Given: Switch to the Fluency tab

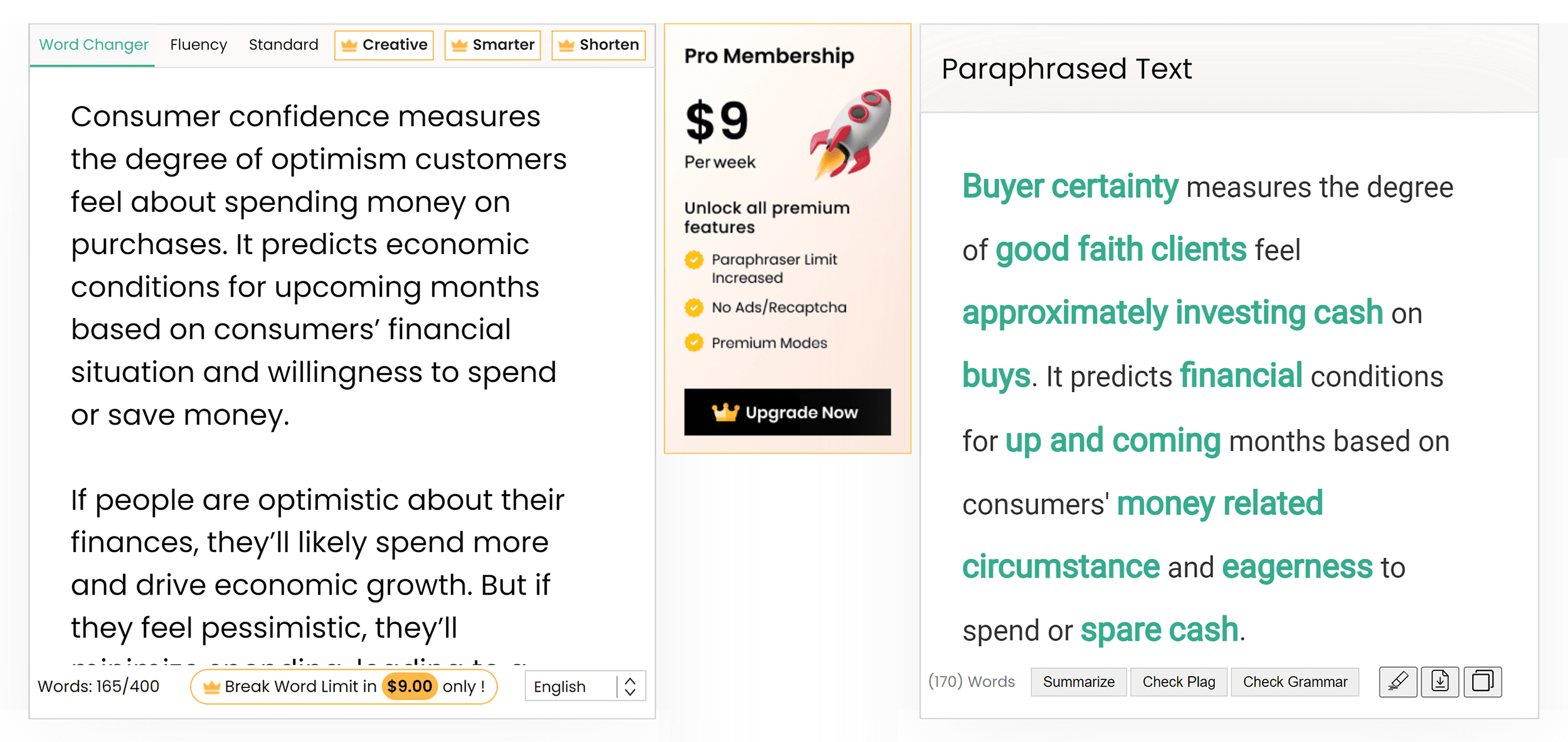Looking at the screenshot, I should pos(197,44).
